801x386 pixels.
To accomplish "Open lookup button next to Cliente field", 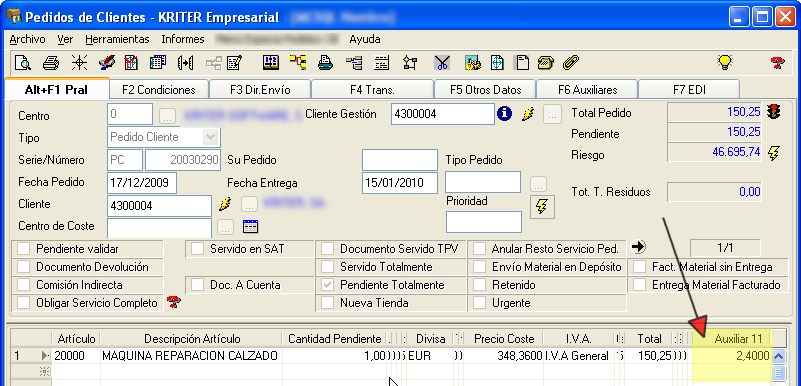I will 249,205.
